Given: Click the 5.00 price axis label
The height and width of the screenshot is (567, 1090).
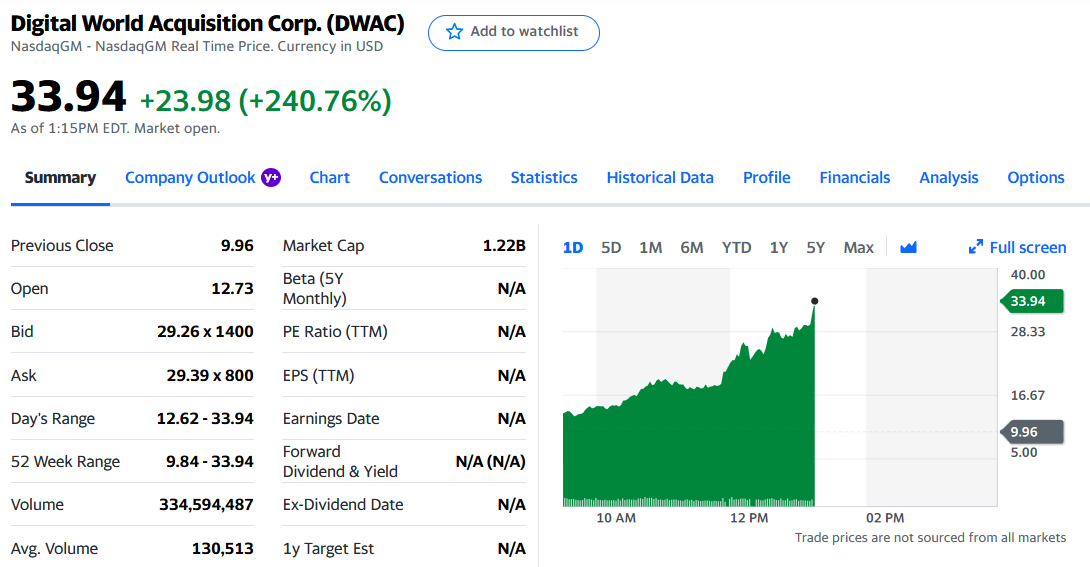Looking at the screenshot, I should pos(1023,452).
